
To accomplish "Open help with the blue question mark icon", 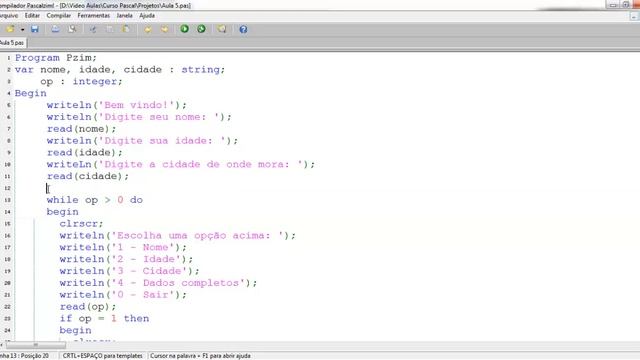I will coord(243,29).
